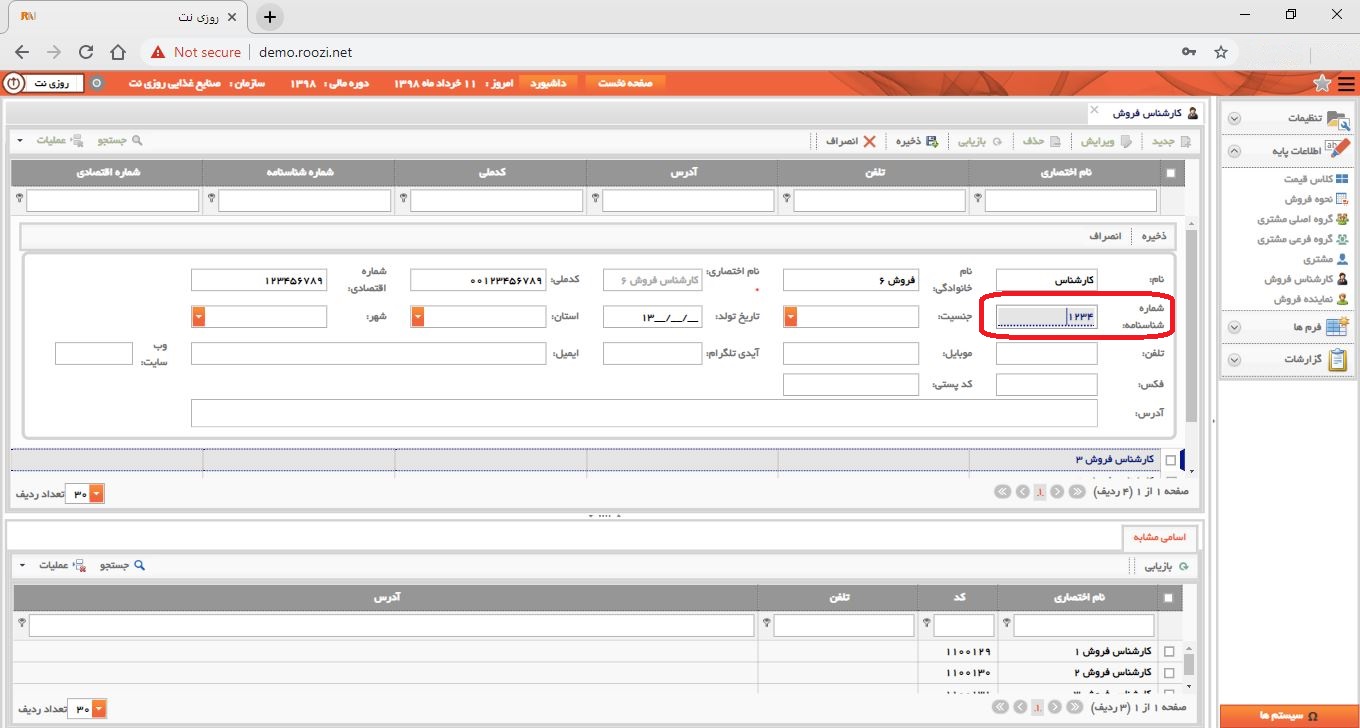
Task: Bookmark this page with the browser star
Action: (x=1220, y=52)
